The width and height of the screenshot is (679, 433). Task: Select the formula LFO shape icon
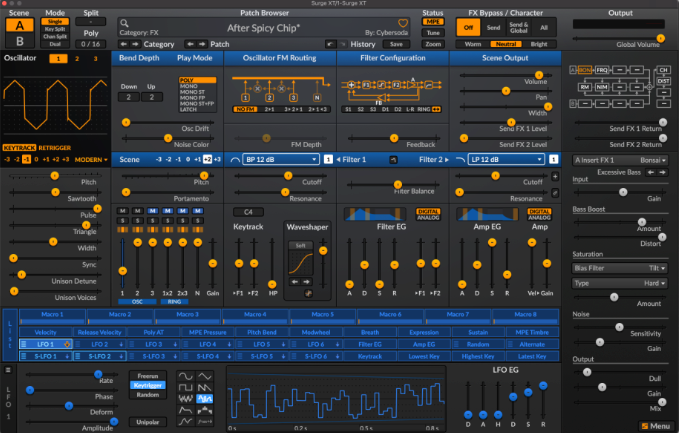coord(204,421)
